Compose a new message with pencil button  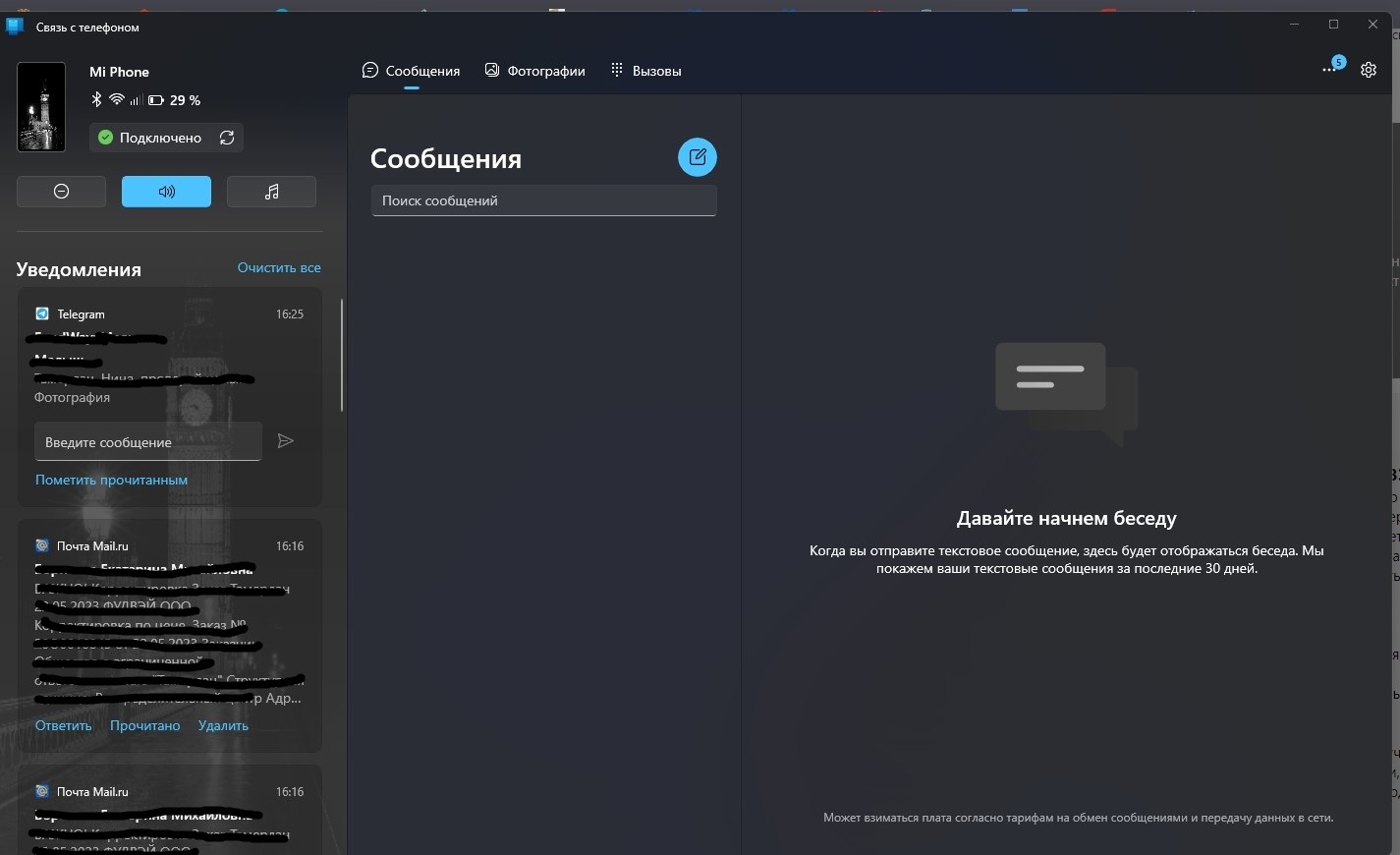pyautogui.click(x=698, y=157)
